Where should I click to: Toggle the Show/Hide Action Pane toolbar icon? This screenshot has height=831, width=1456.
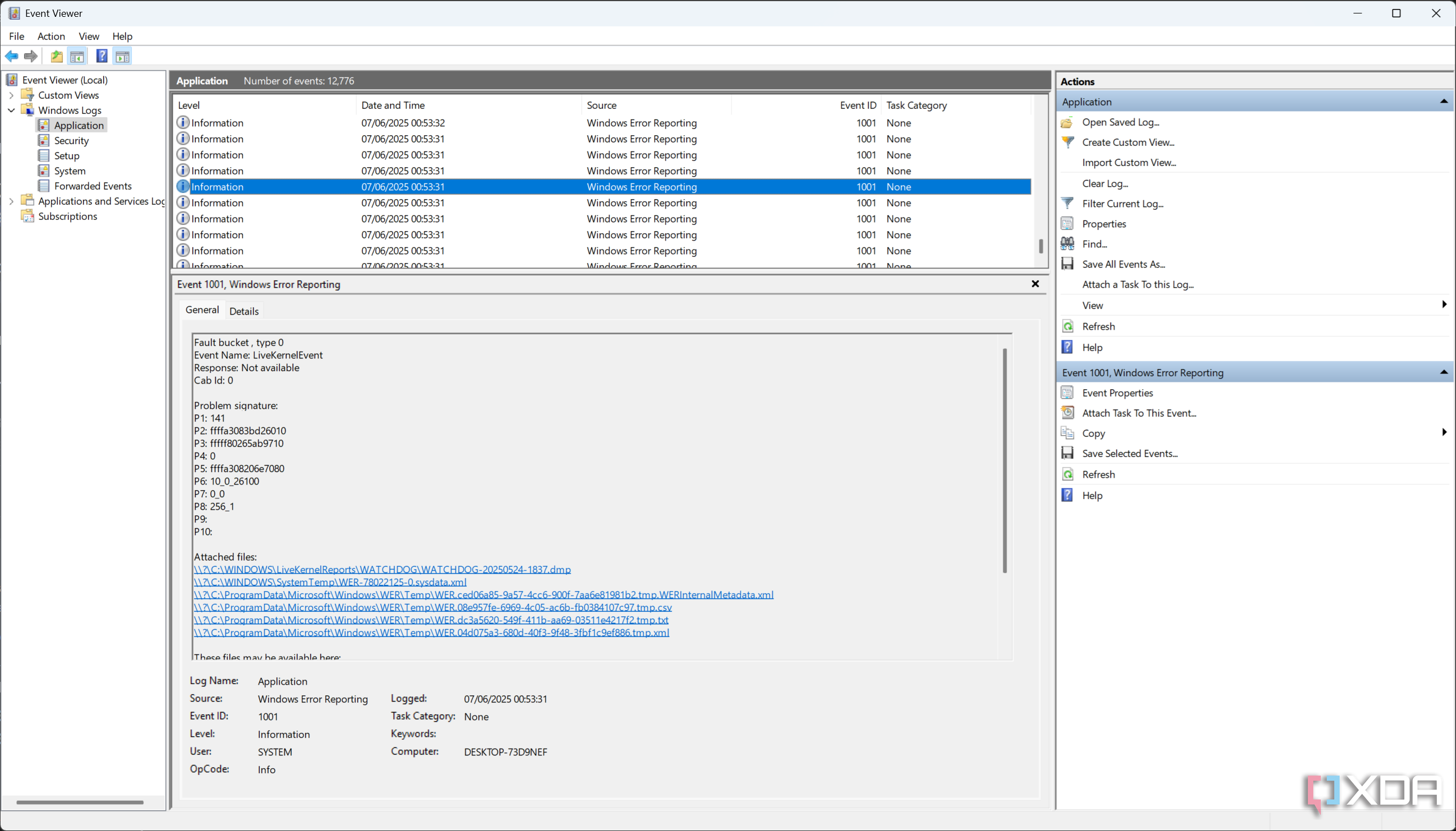point(122,56)
